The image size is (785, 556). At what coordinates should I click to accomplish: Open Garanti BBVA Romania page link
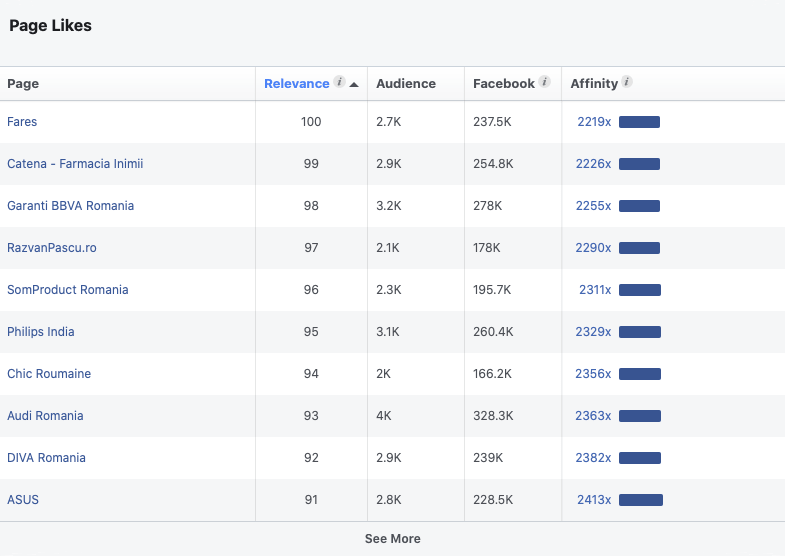70,206
